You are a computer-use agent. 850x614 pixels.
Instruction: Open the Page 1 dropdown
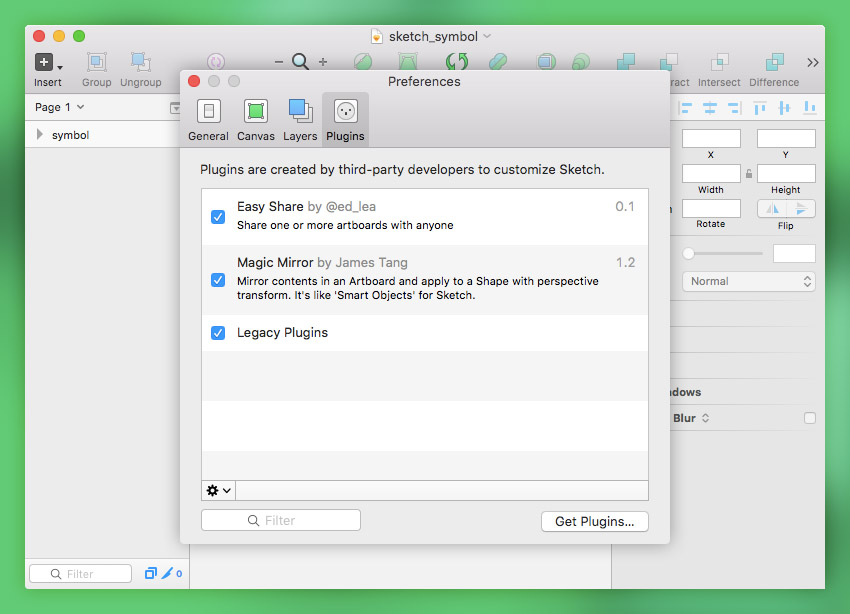pos(59,107)
